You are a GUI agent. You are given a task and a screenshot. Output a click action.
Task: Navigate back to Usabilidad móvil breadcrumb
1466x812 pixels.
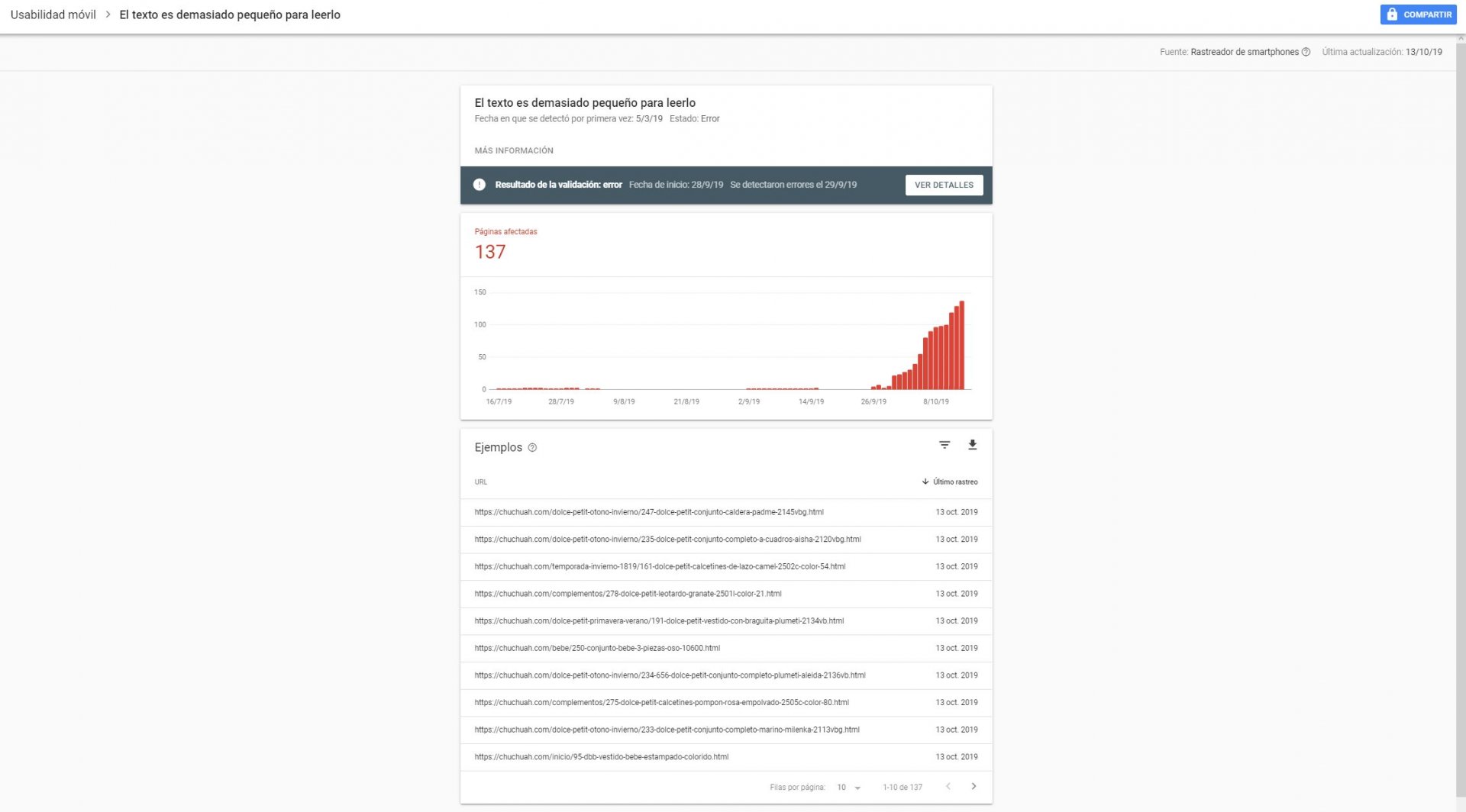tap(53, 14)
